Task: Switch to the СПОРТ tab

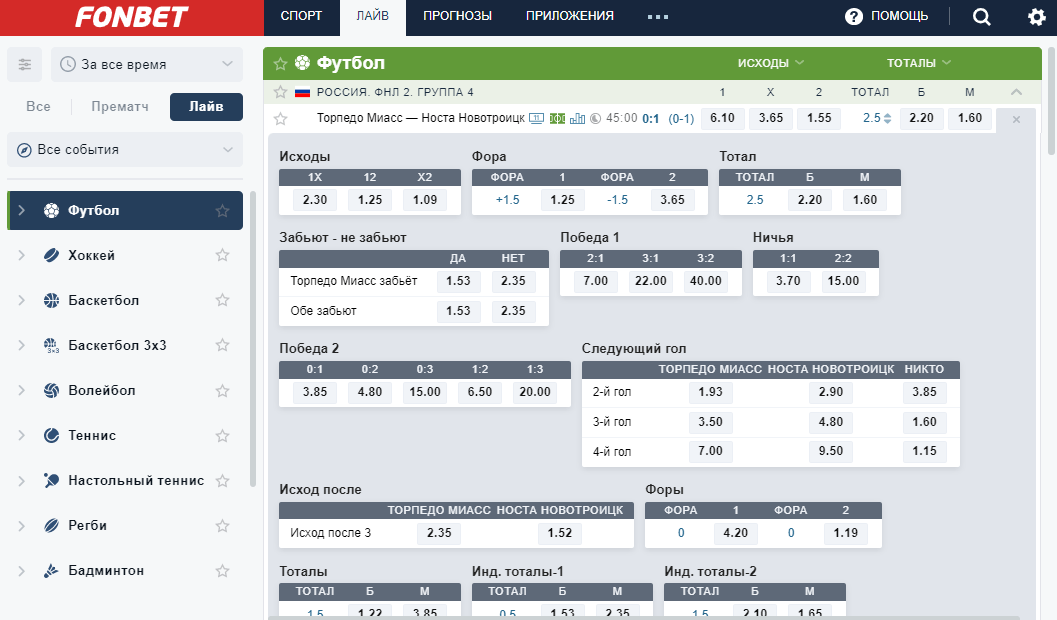Action: click(301, 16)
